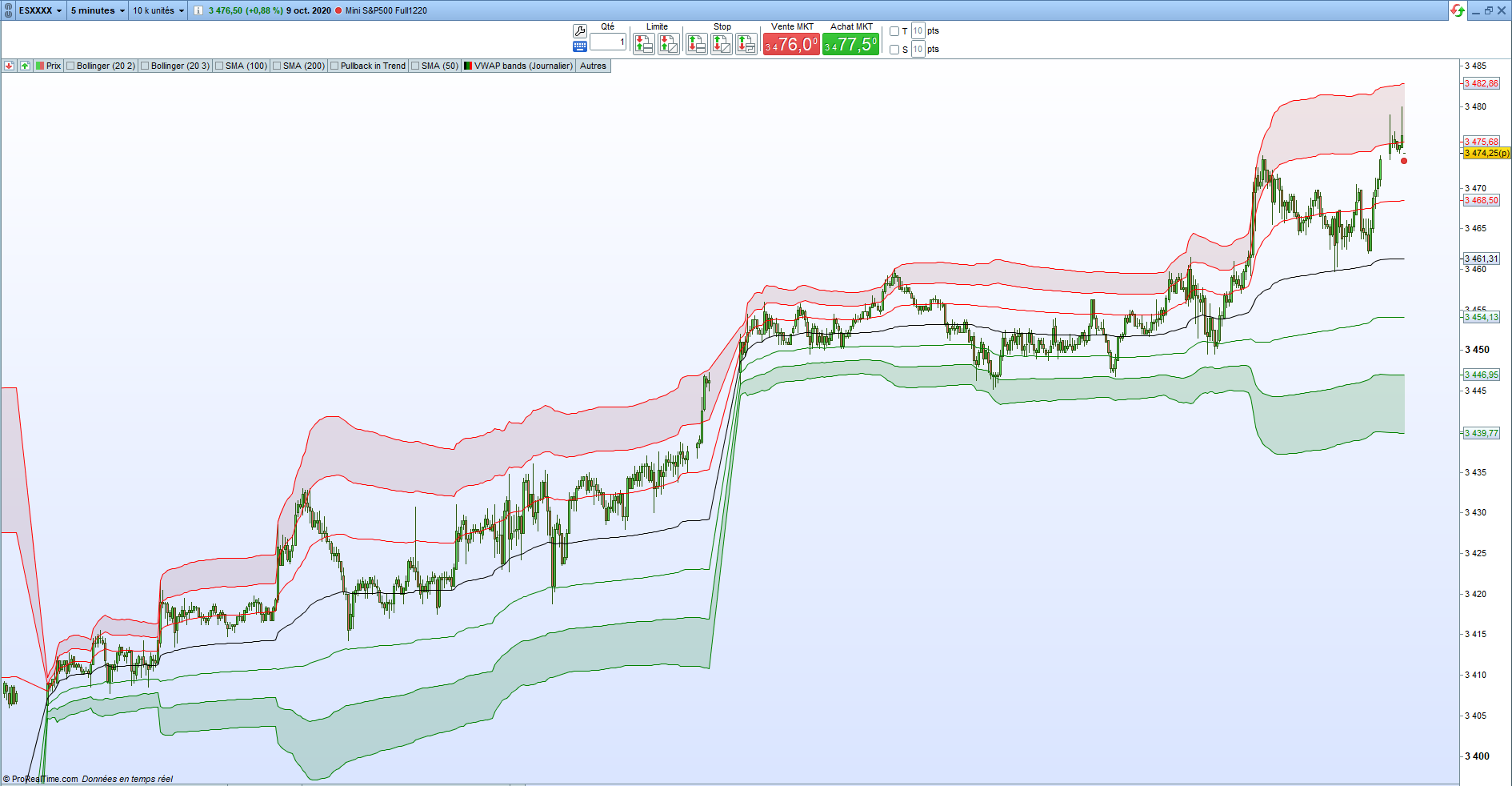Click the window link chain icon

(x=8, y=10)
